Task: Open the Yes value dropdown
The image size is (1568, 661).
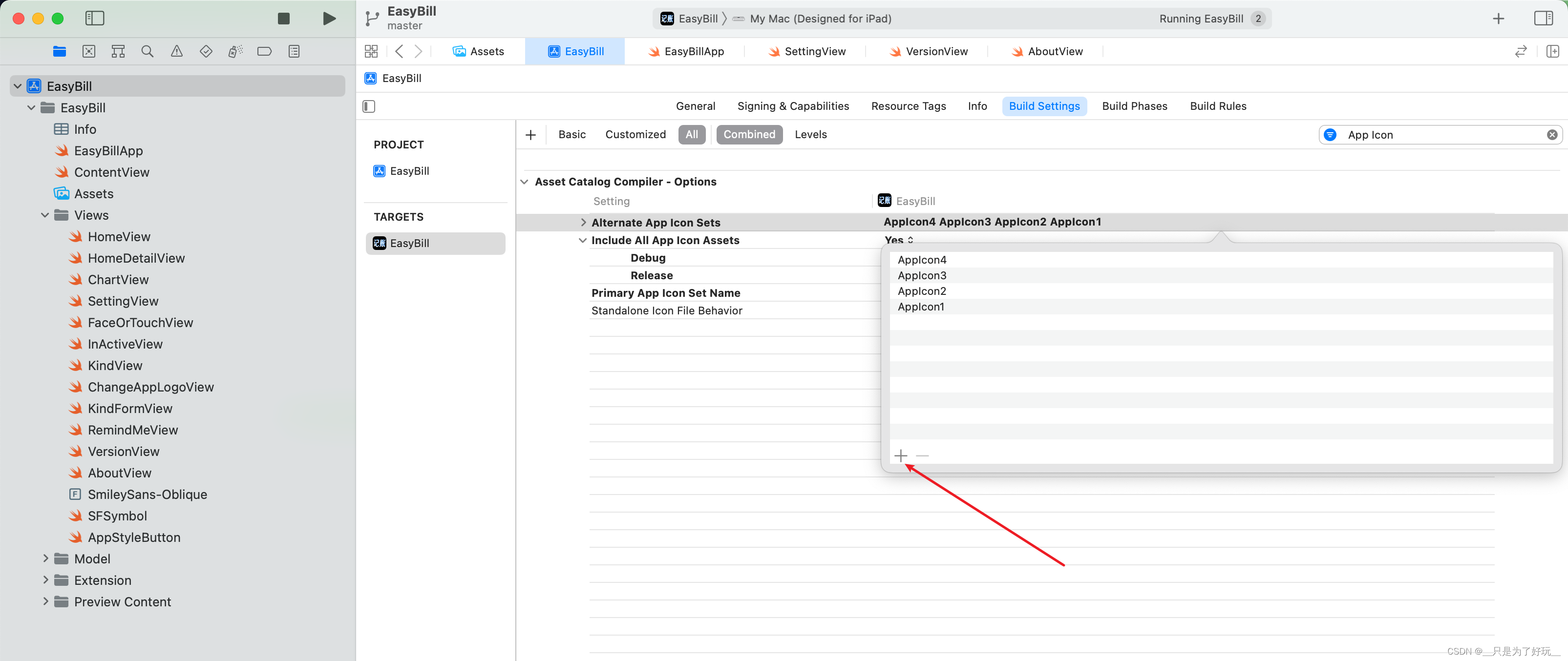Action: (899, 240)
